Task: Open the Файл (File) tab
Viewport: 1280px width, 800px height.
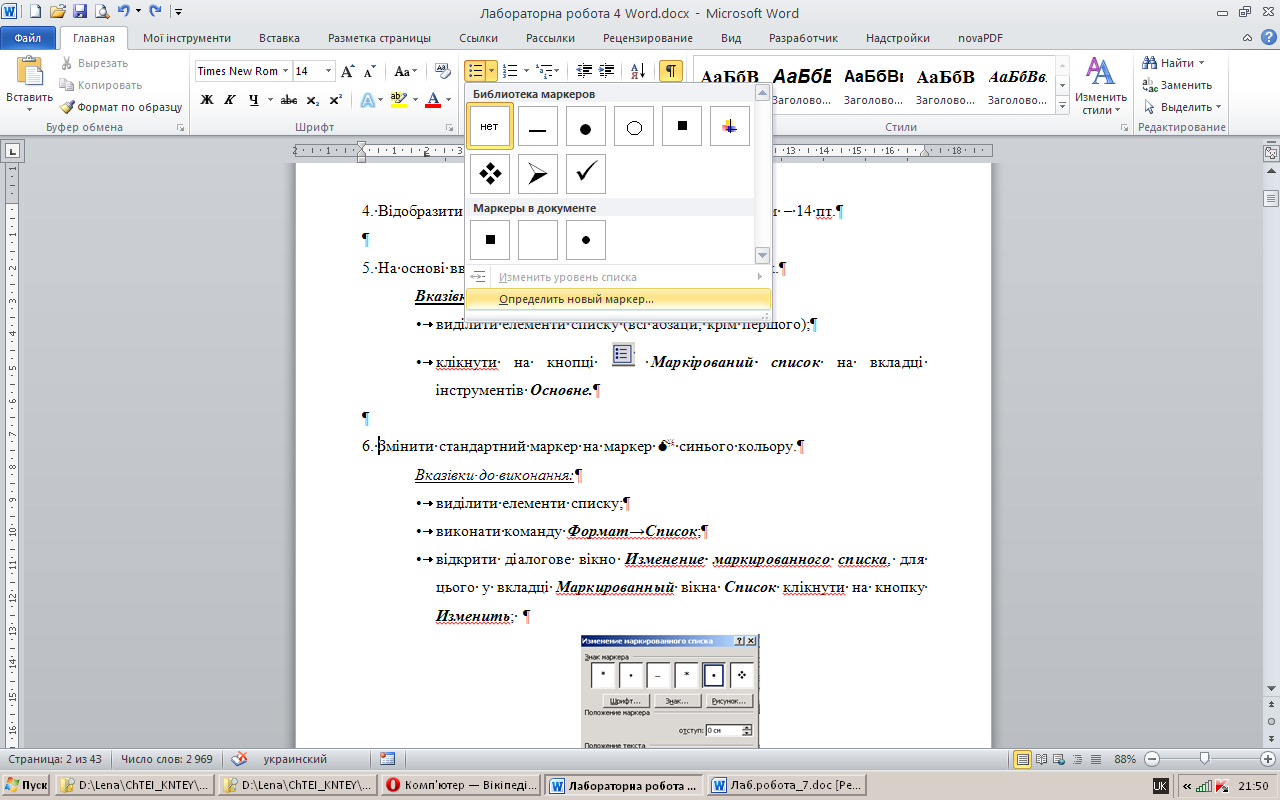Action: pyautogui.click(x=28, y=38)
